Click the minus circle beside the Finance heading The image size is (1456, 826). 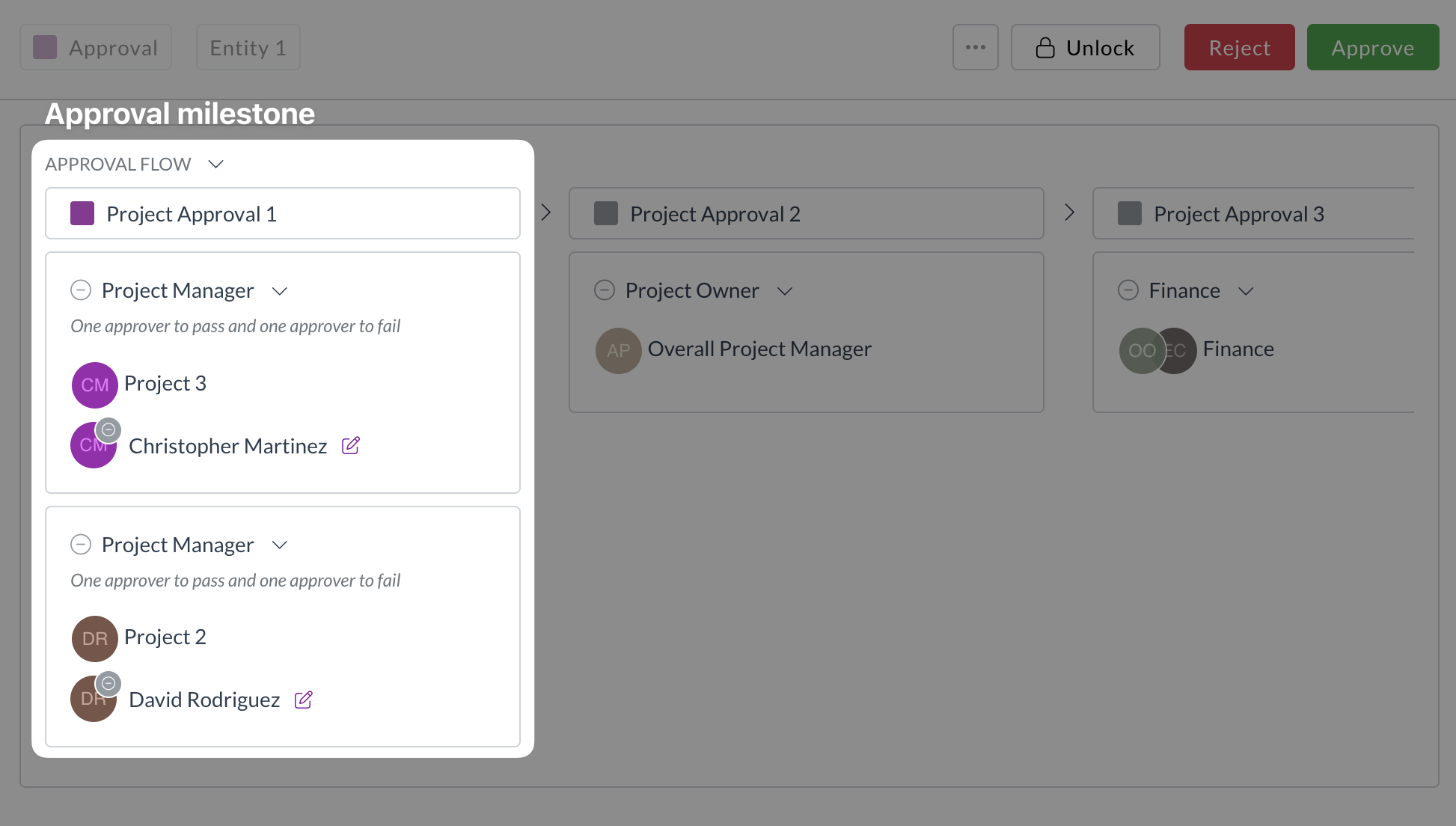pos(1128,290)
